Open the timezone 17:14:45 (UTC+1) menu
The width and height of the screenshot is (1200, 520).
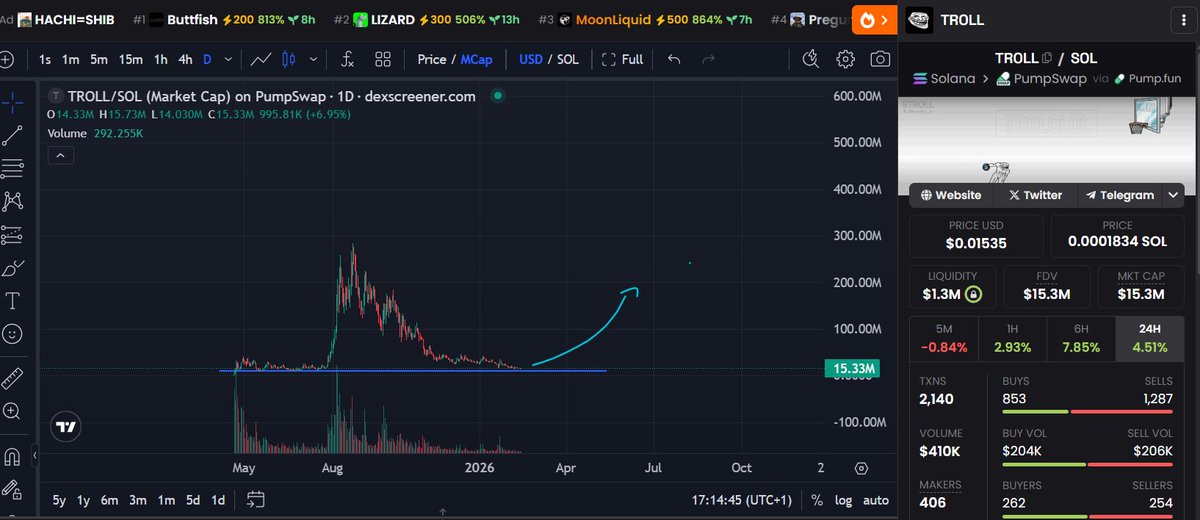point(741,499)
